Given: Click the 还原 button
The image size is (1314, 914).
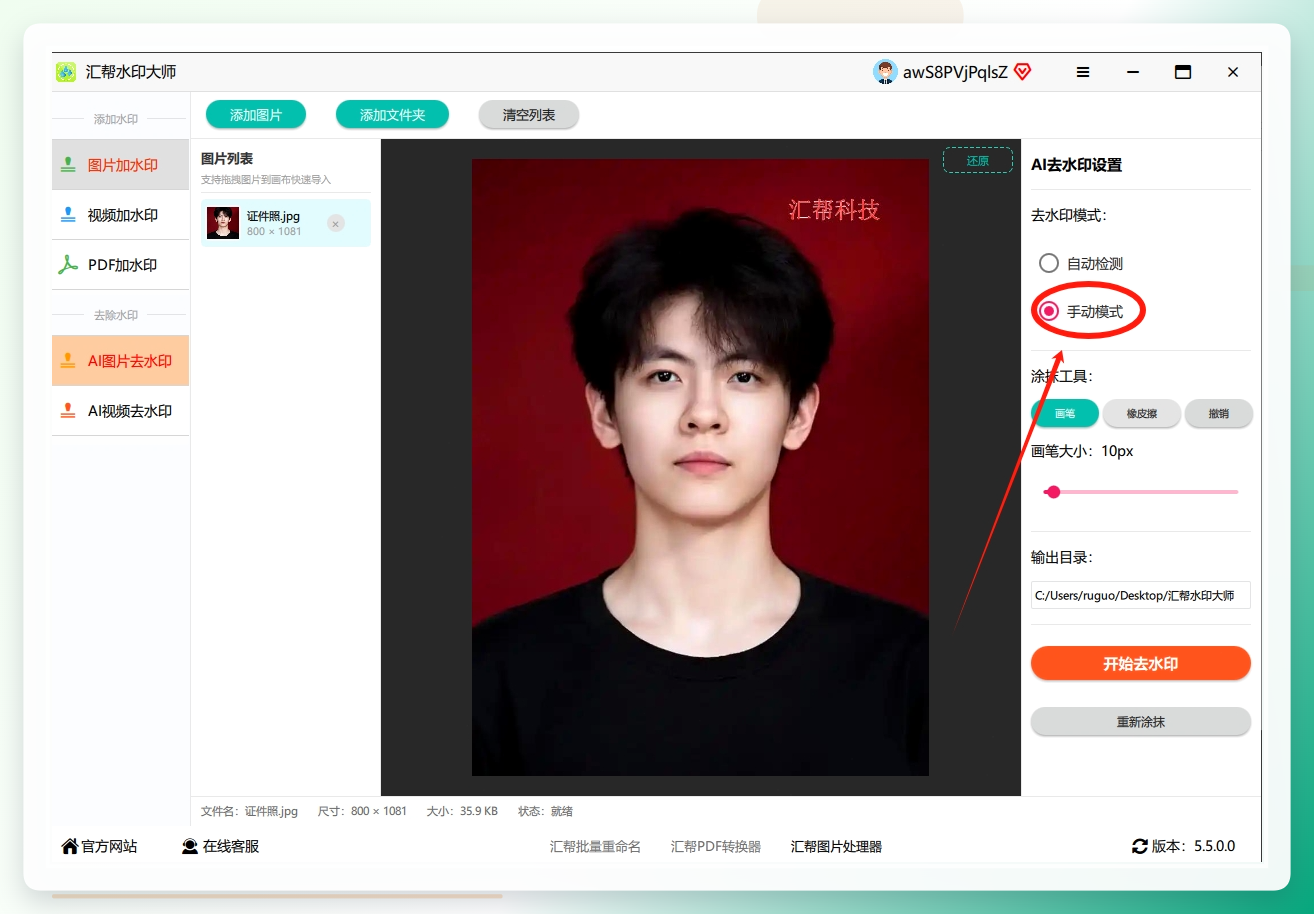Looking at the screenshot, I should tap(977, 161).
